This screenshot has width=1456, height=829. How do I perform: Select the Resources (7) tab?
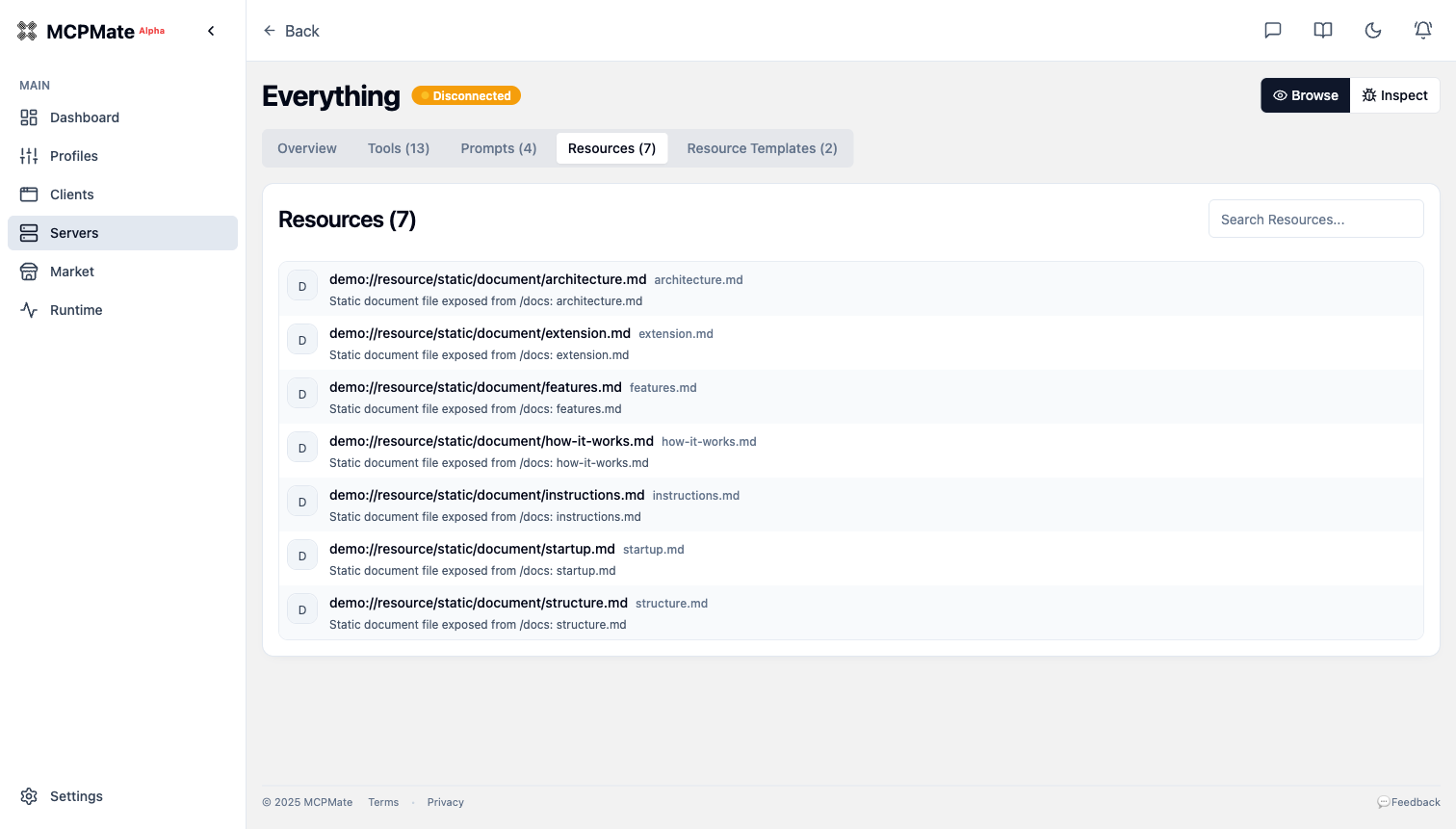point(611,148)
